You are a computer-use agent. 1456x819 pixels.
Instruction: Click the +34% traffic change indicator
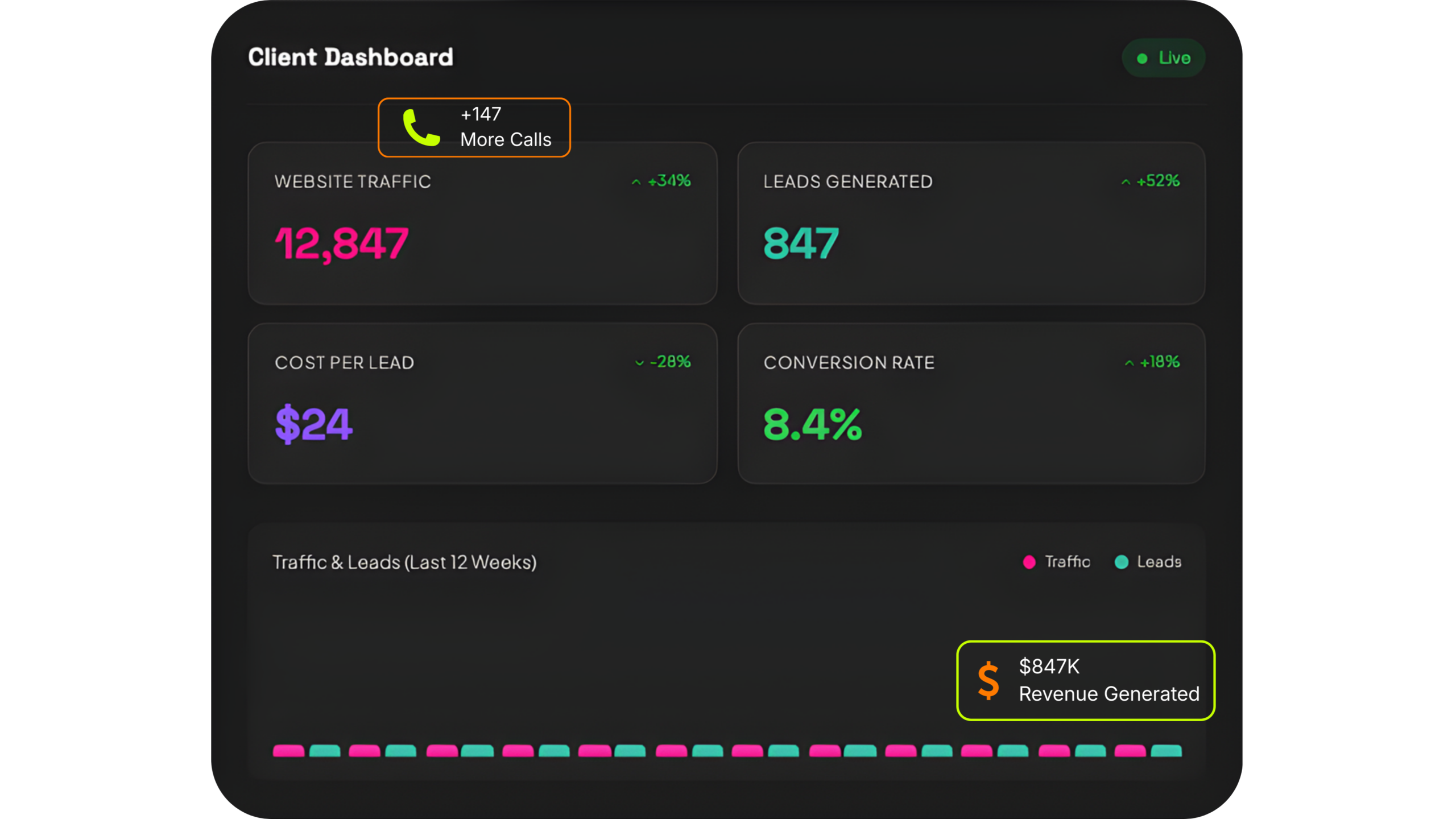669,181
